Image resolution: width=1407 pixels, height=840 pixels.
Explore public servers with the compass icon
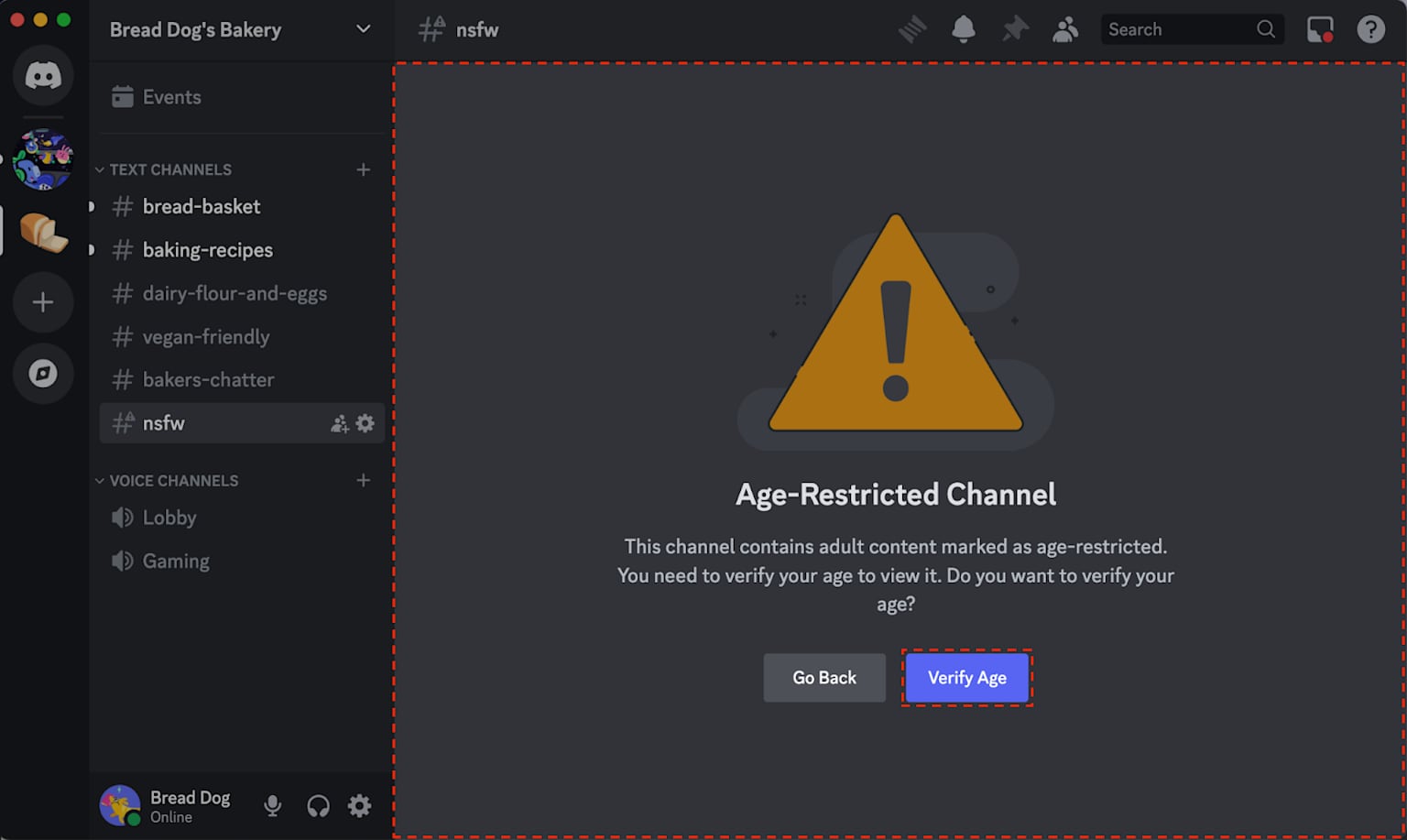(x=43, y=374)
